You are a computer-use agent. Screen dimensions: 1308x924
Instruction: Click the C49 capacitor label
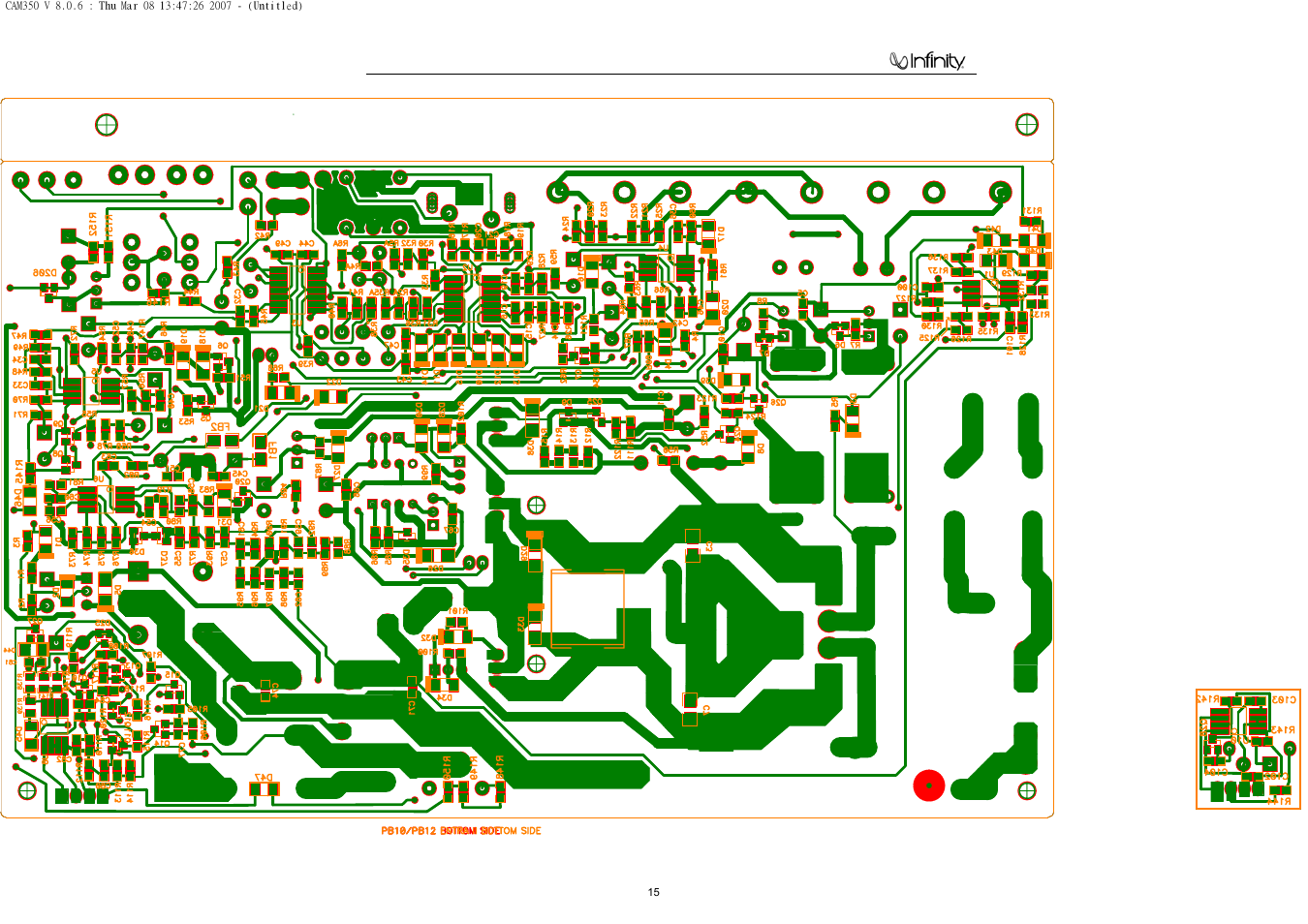pos(282,244)
